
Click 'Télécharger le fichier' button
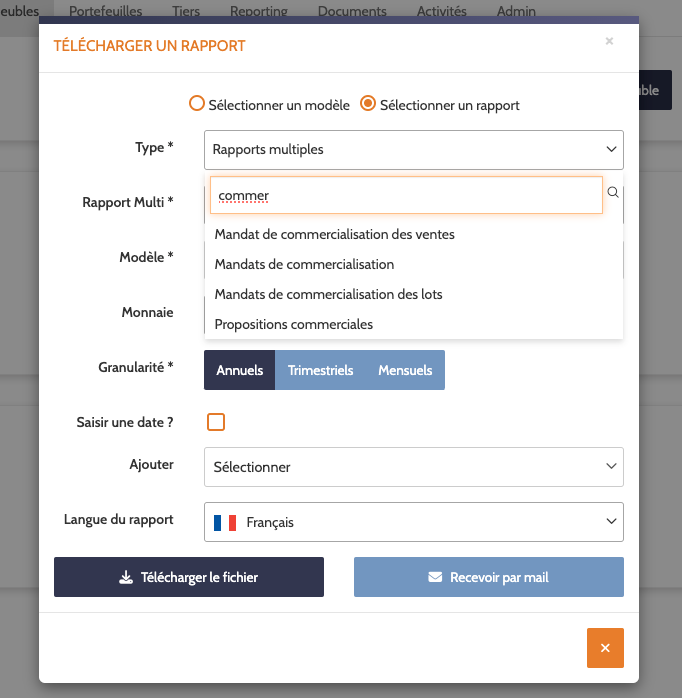189,577
